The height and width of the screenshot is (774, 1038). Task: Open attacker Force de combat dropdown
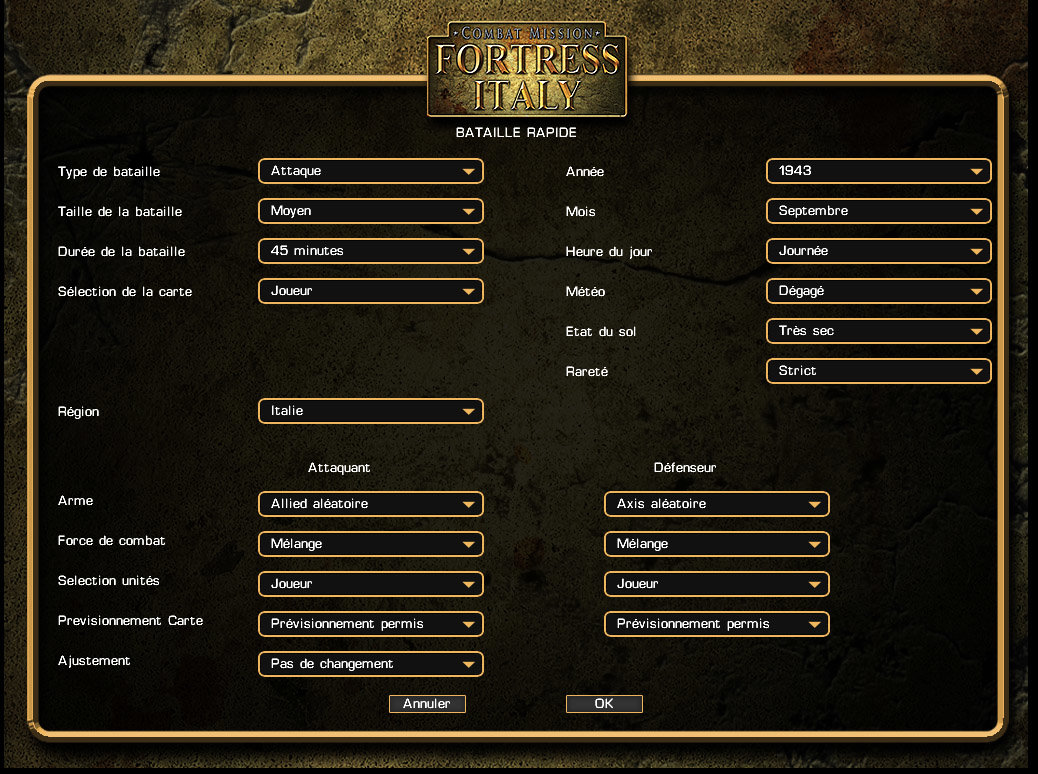371,544
